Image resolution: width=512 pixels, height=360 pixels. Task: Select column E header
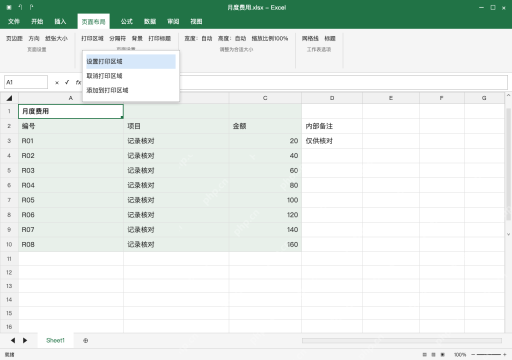(x=391, y=98)
